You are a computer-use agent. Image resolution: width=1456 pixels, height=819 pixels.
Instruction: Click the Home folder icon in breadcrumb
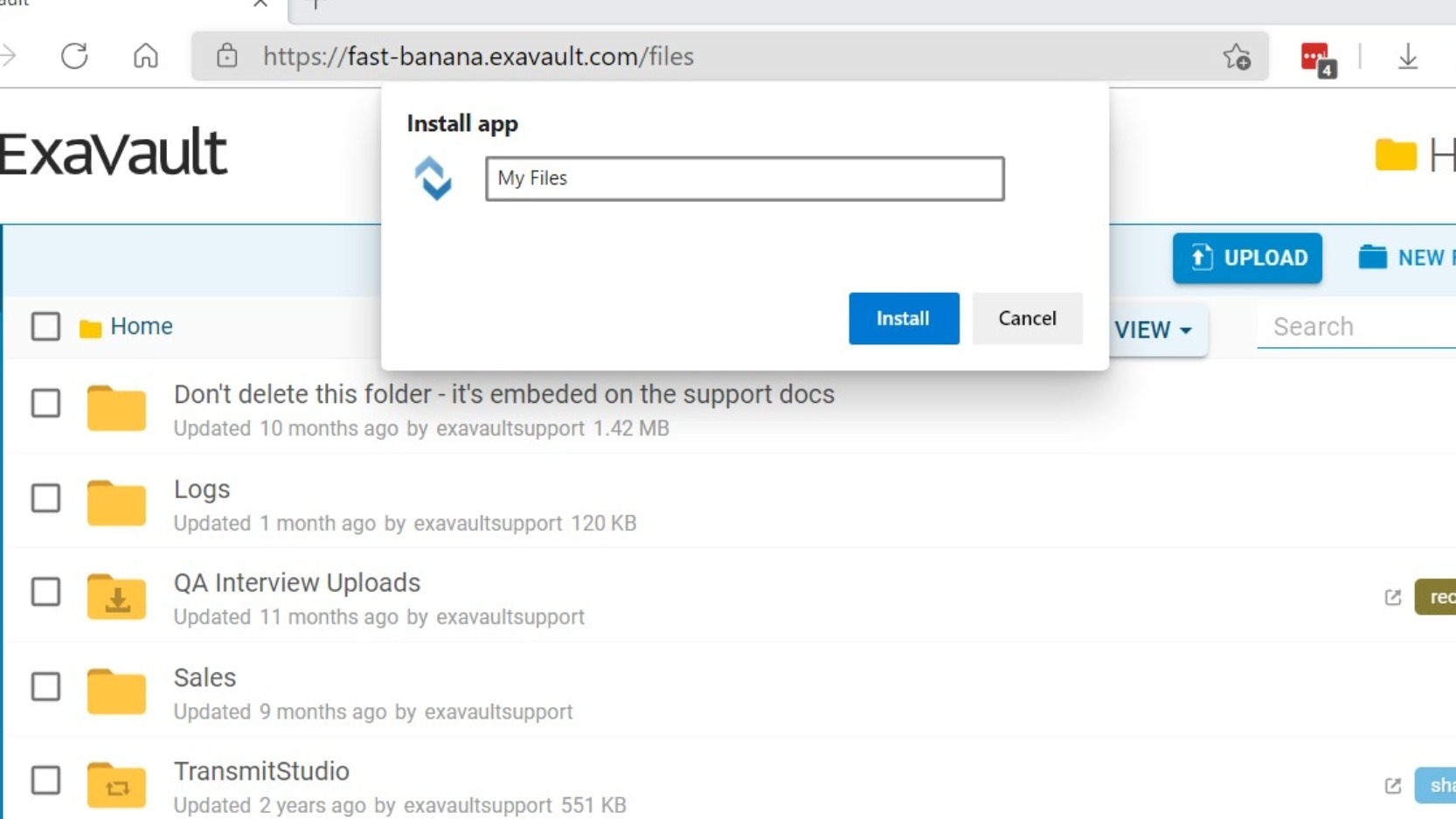tap(90, 329)
